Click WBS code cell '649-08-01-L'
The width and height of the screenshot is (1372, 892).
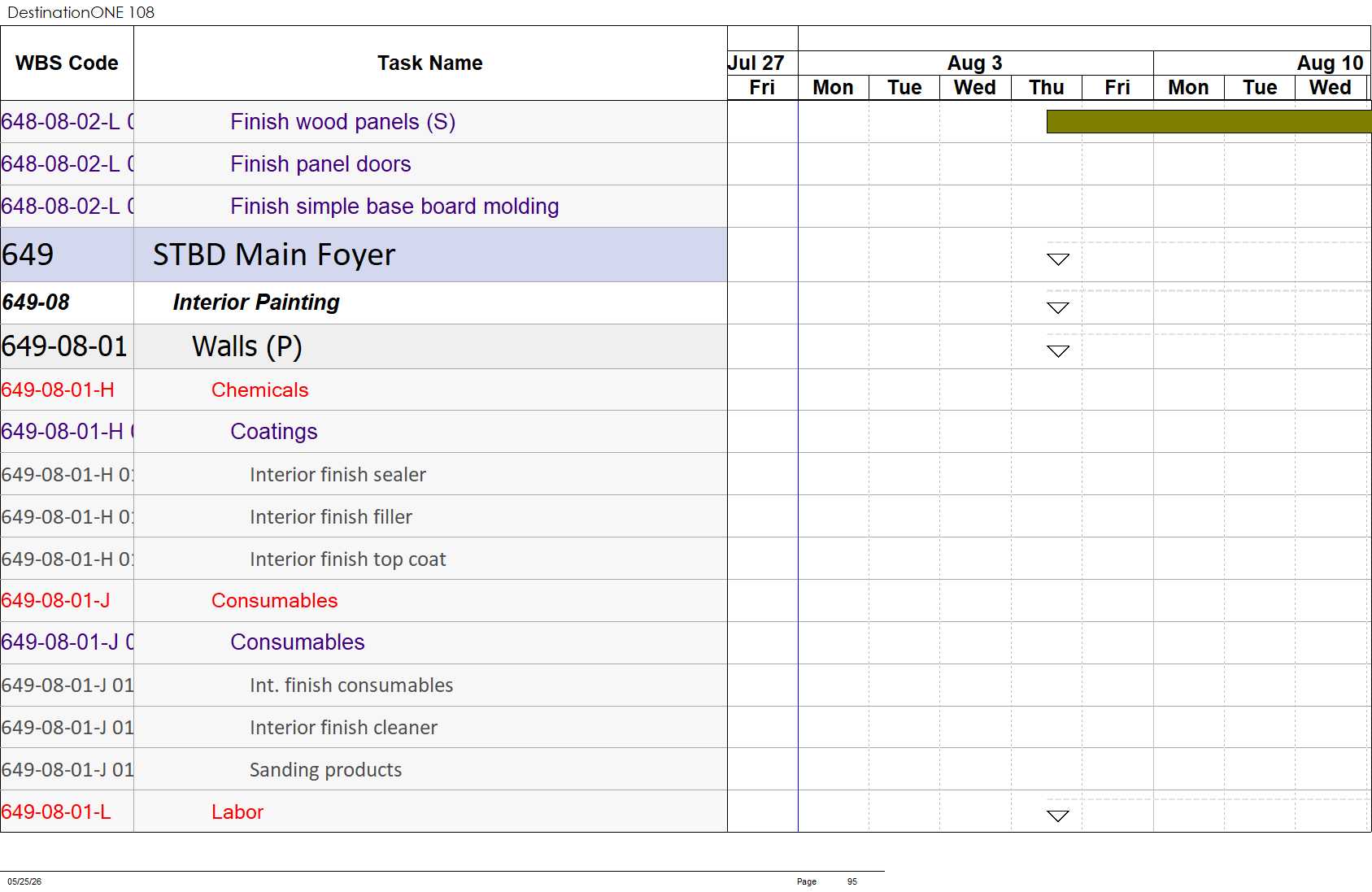pyautogui.click(x=67, y=812)
